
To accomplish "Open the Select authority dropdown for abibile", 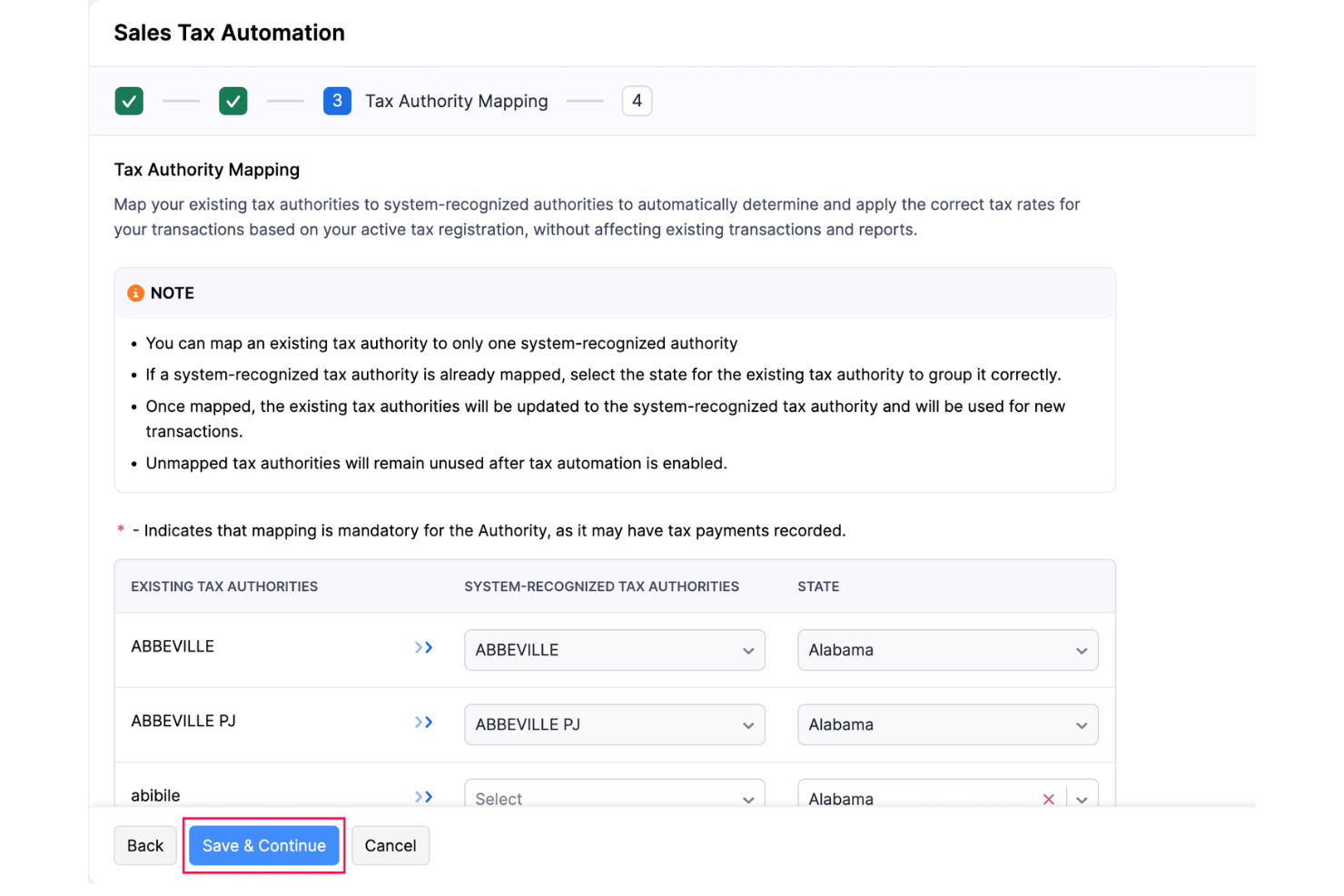I will (615, 793).
